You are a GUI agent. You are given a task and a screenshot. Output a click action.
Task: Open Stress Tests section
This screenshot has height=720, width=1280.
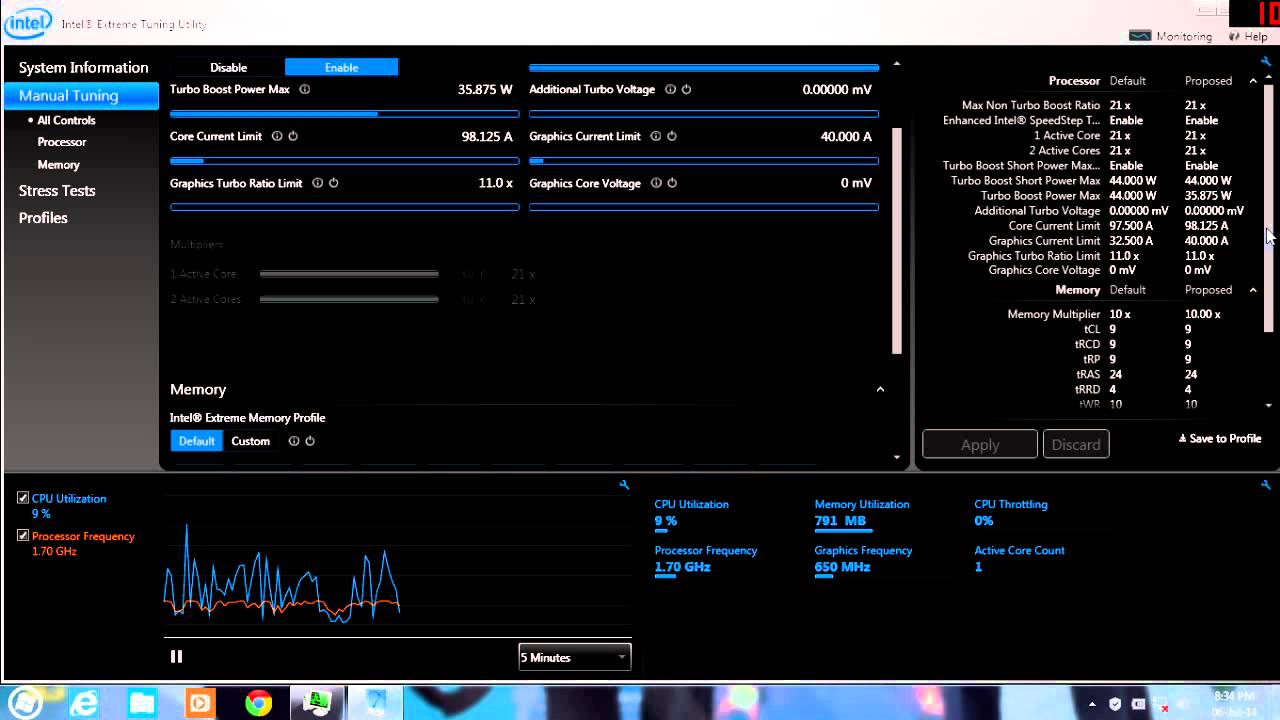point(57,191)
